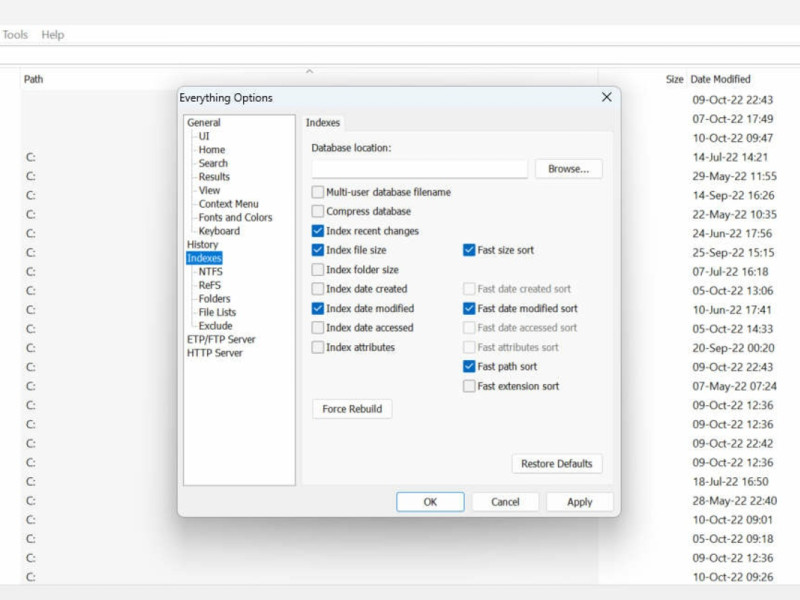Open Context Menu options page

228,204
